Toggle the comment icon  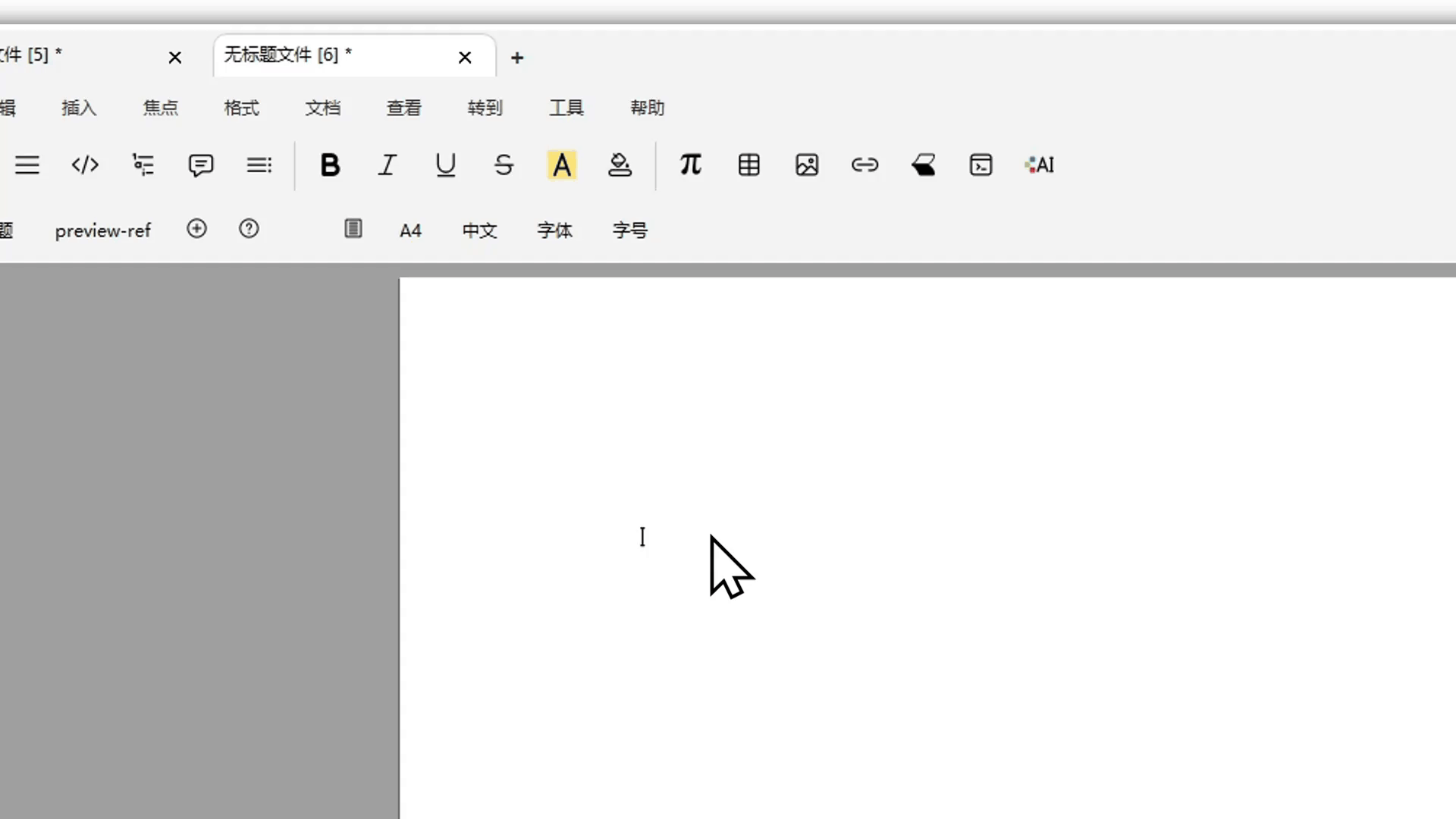pos(201,165)
